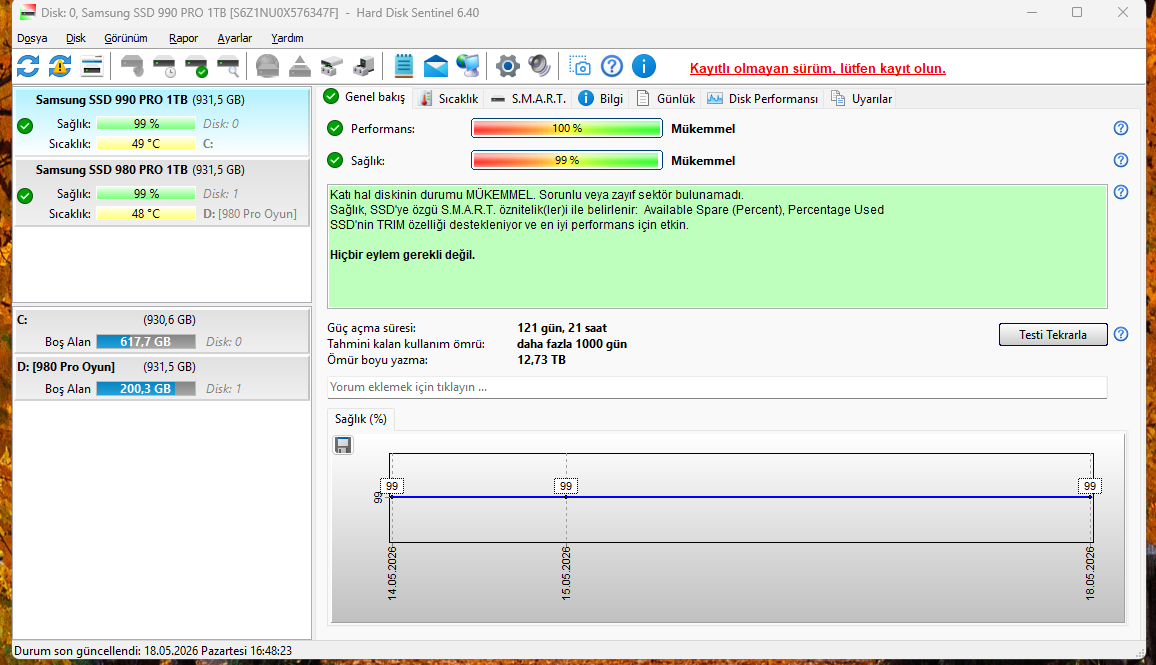Image resolution: width=1156 pixels, height=665 pixels.
Task: Click the '12,73 TB' lifetime writes value
Action: (541, 360)
